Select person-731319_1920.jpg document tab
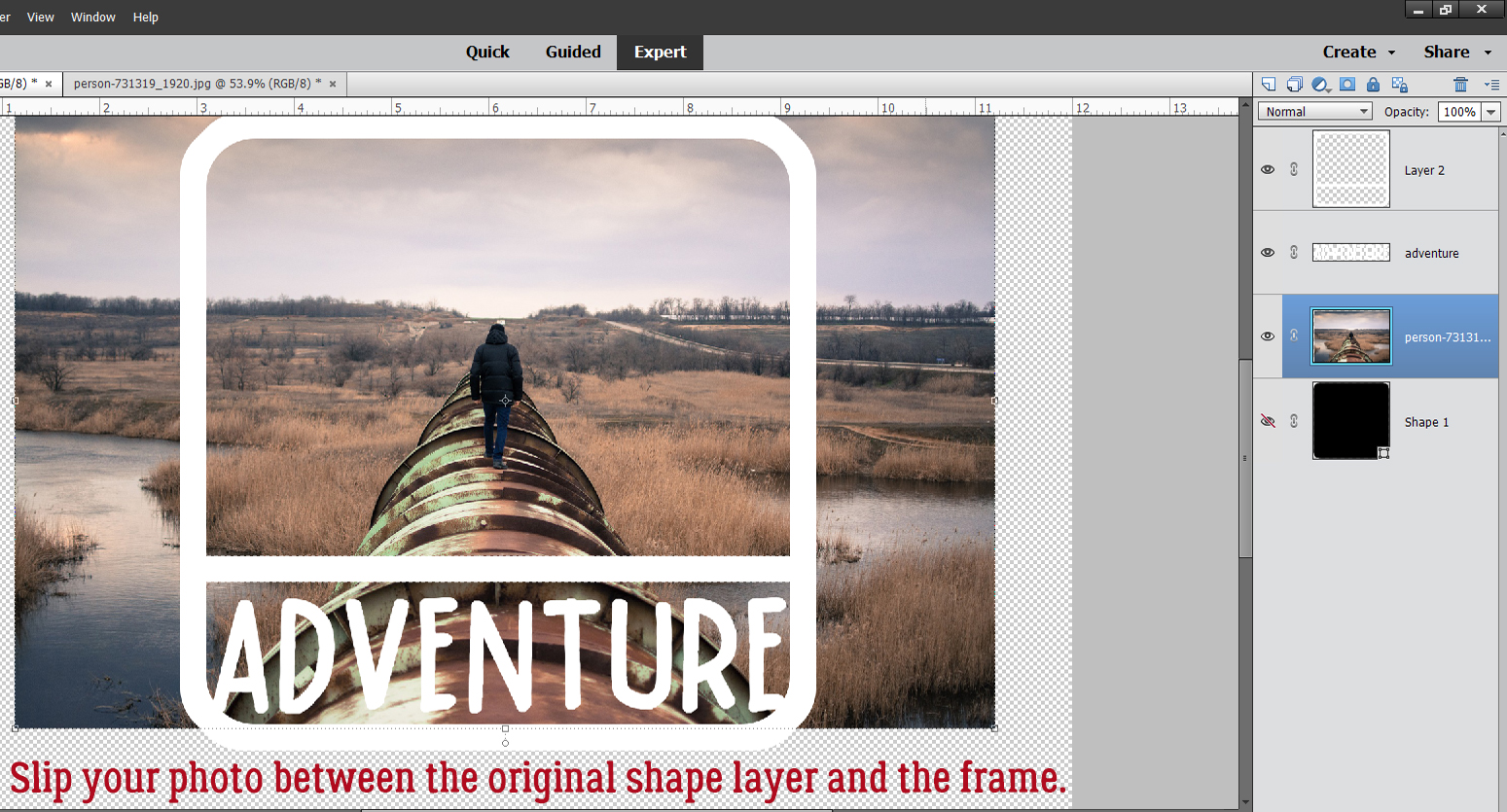The width and height of the screenshot is (1507, 812). 197,84
